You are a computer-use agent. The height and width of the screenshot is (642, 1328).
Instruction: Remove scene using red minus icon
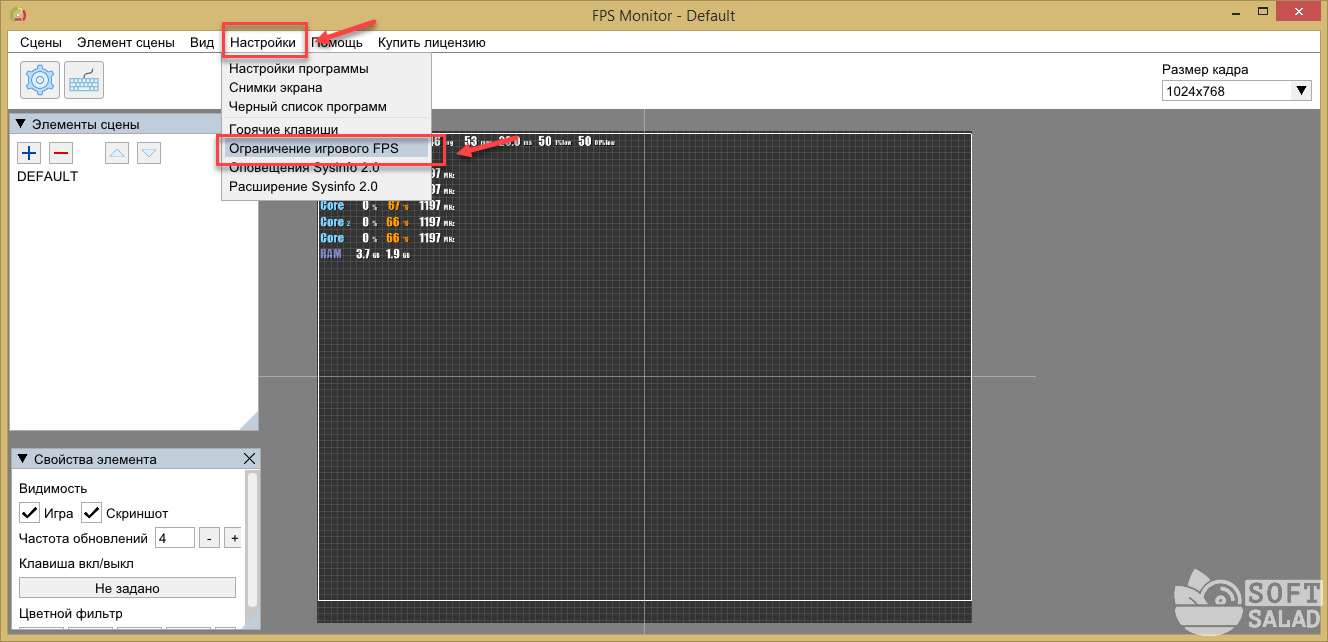tap(61, 153)
